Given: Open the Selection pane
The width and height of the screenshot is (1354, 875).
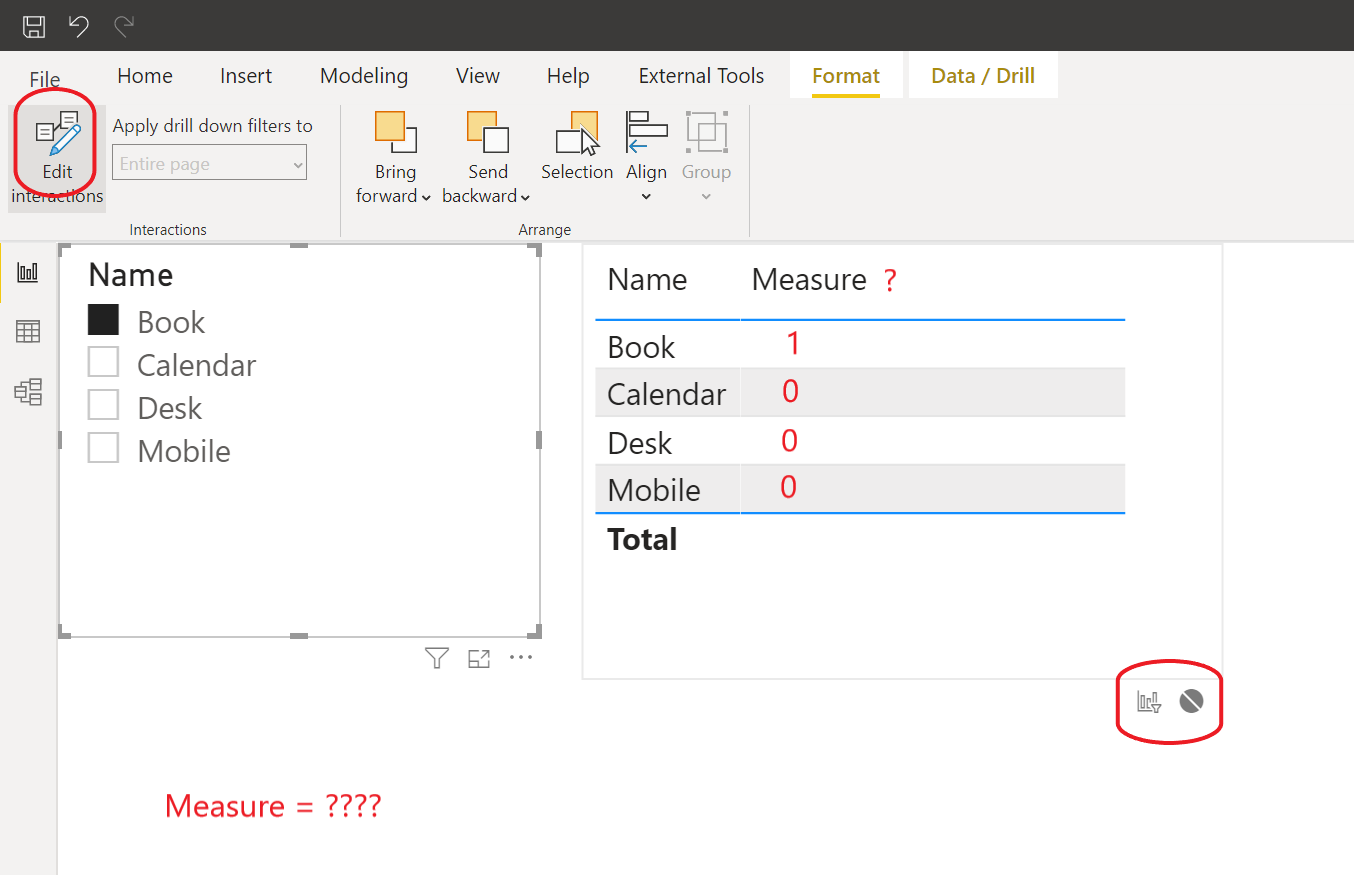Looking at the screenshot, I should point(577,146).
